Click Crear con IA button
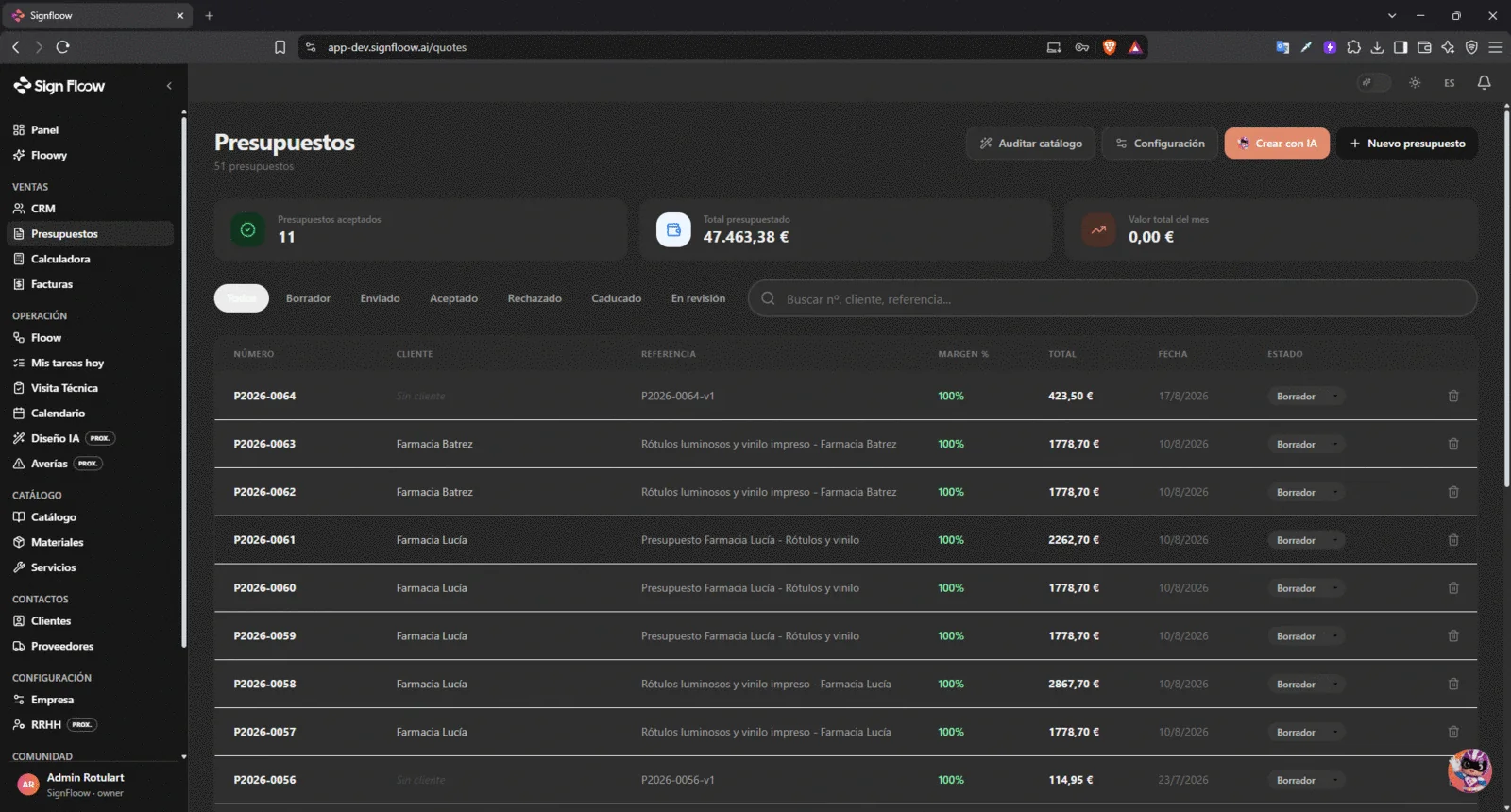 [x=1277, y=144]
